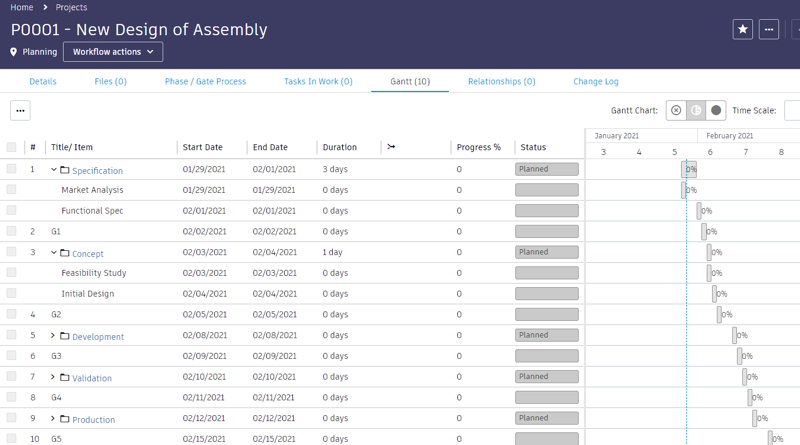The width and height of the screenshot is (800, 445).
Task: Check the Market Analysis row checkbox
Action: 12,190
